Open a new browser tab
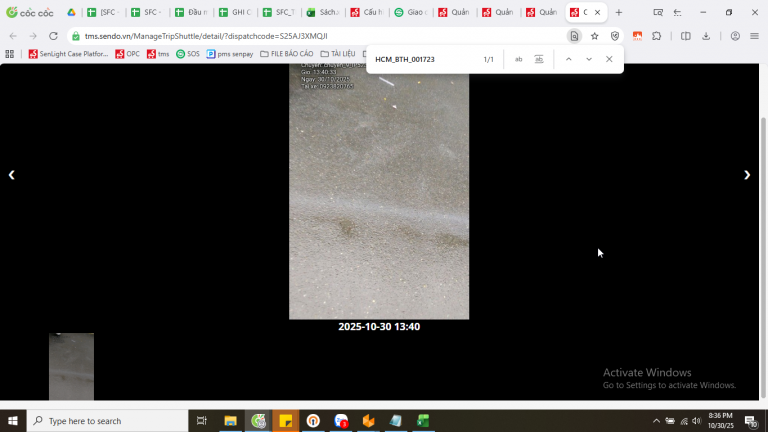Viewport: 768px width, 432px height. point(619,12)
